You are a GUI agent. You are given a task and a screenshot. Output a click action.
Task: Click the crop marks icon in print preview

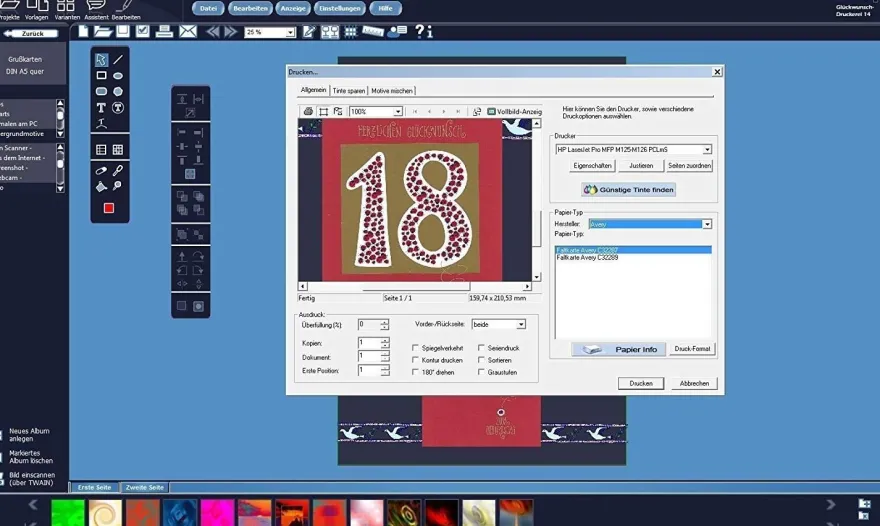pyautogui.click(x=323, y=112)
